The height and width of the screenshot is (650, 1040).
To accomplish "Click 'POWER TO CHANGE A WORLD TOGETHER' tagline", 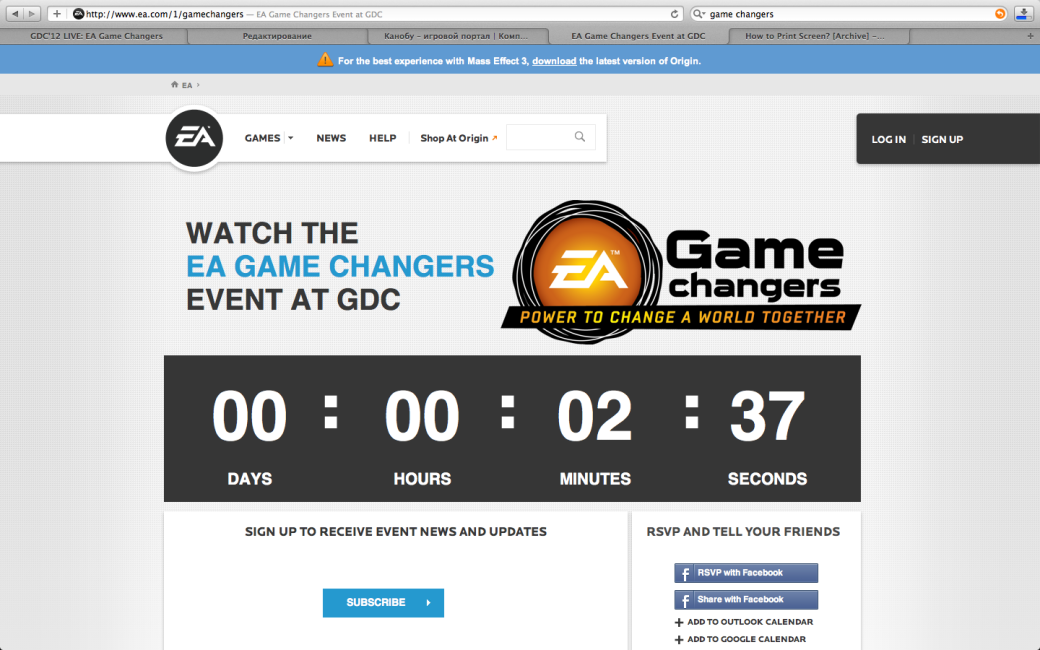I will (682, 317).
